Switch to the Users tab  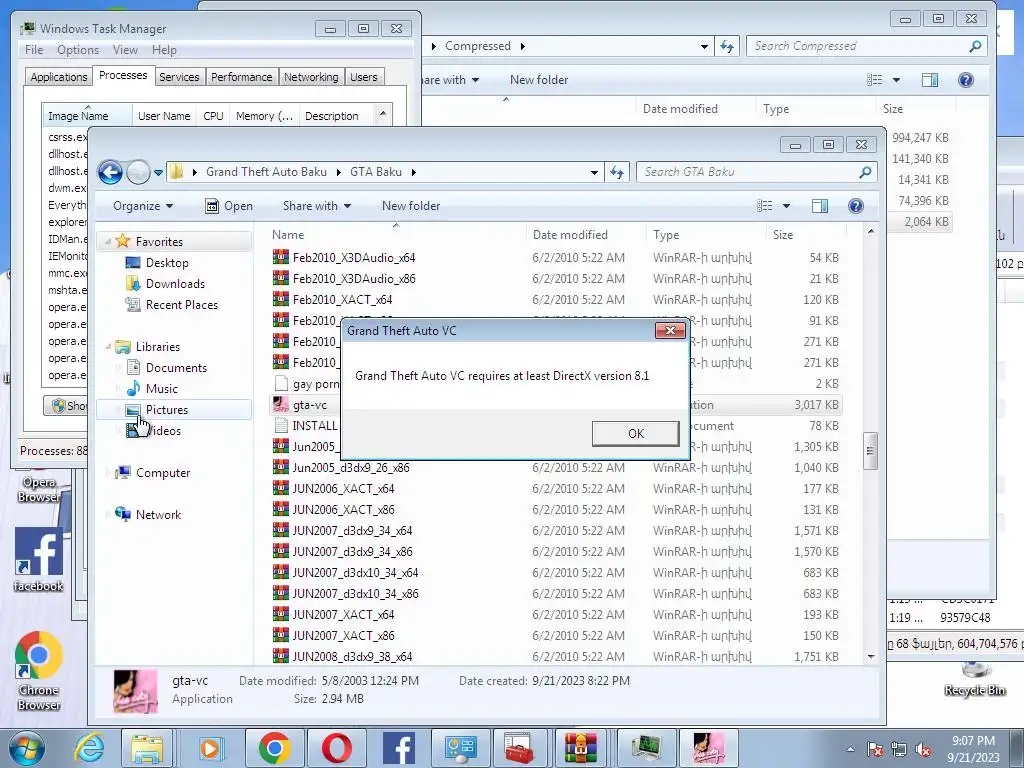pos(363,77)
